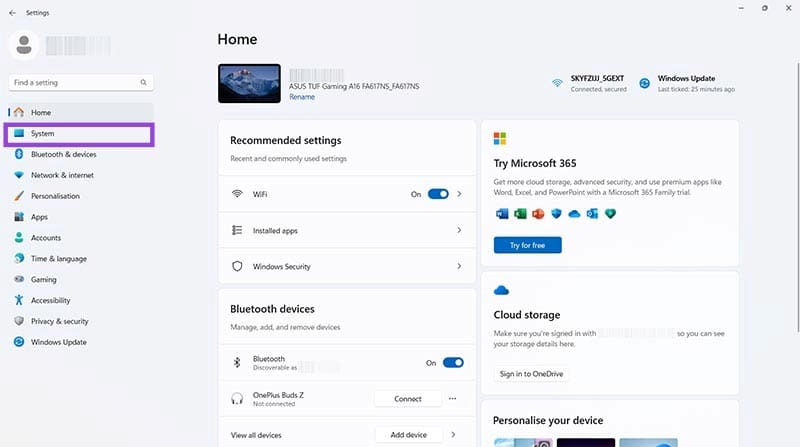Open more options for OnePlus Buds Z
800x447 pixels.
pyautogui.click(x=453, y=399)
